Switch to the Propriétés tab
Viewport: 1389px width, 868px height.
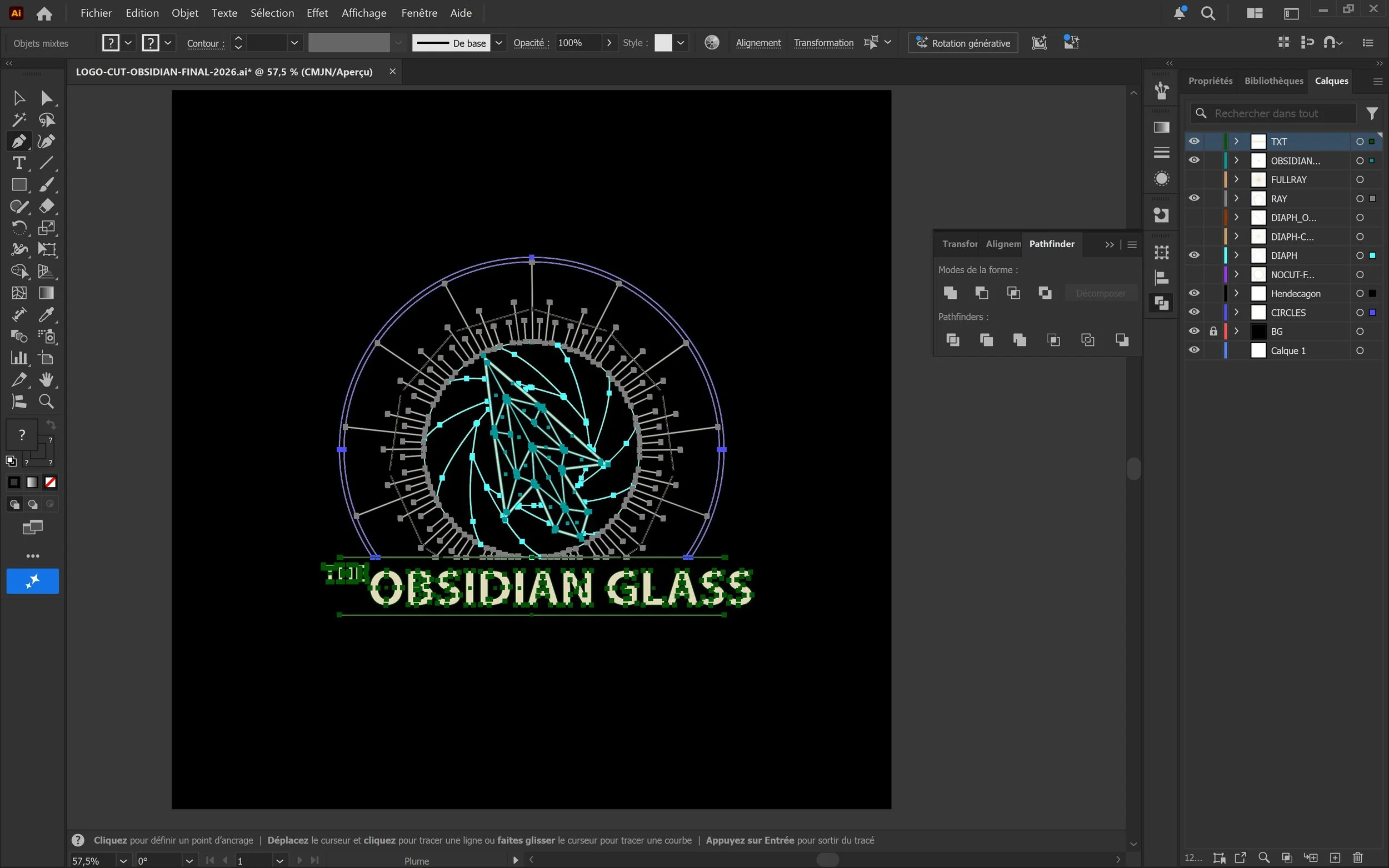pos(1210,81)
